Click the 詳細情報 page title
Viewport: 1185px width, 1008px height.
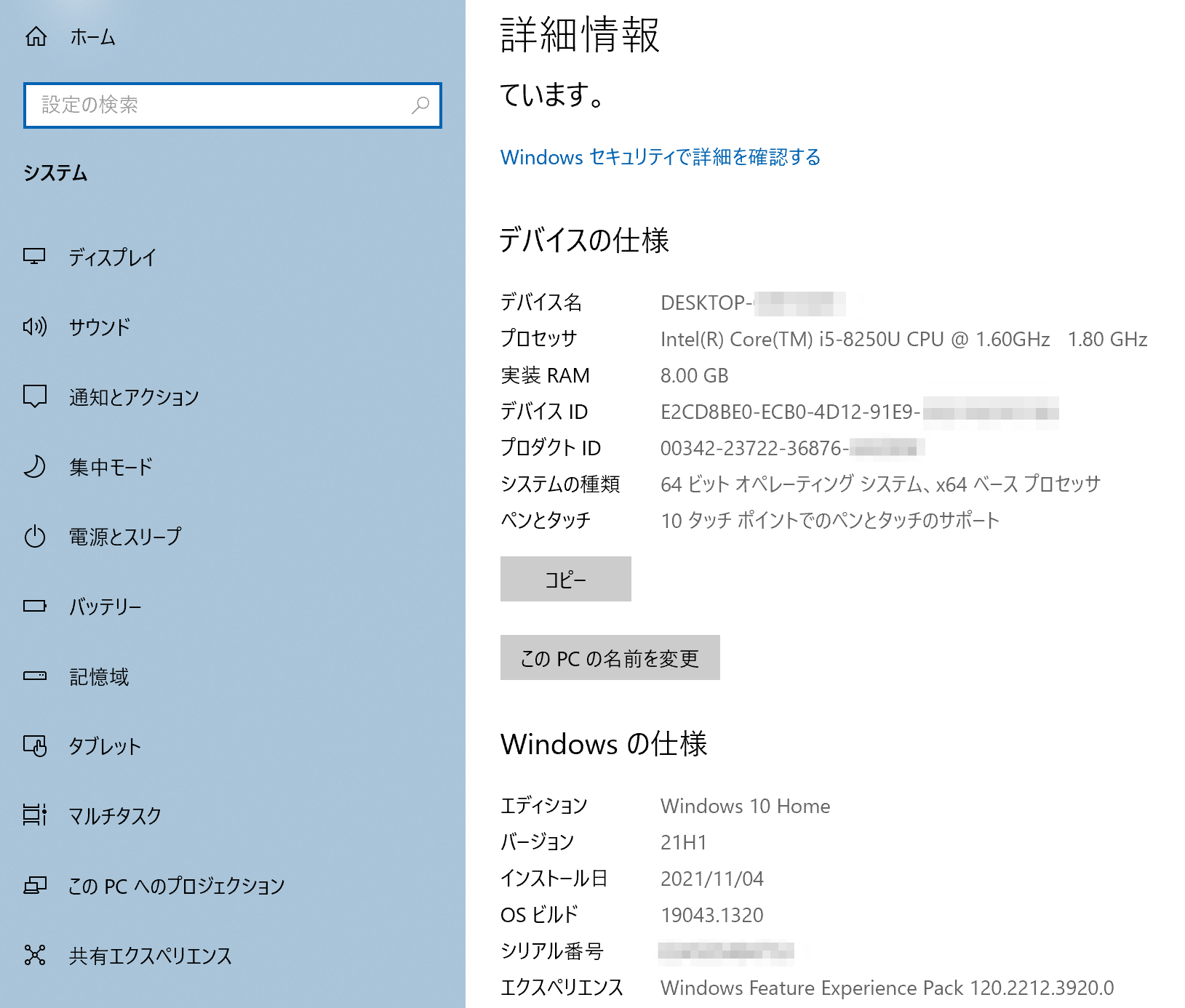(x=580, y=35)
